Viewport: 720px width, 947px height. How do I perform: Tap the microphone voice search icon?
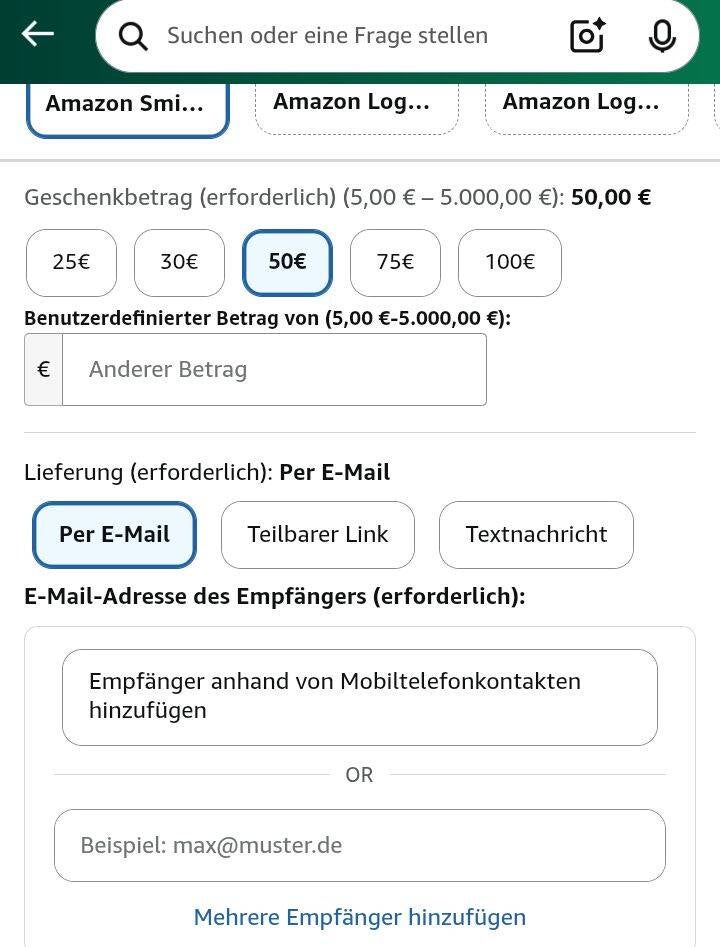pyautogui.click(x=661, y=36)
